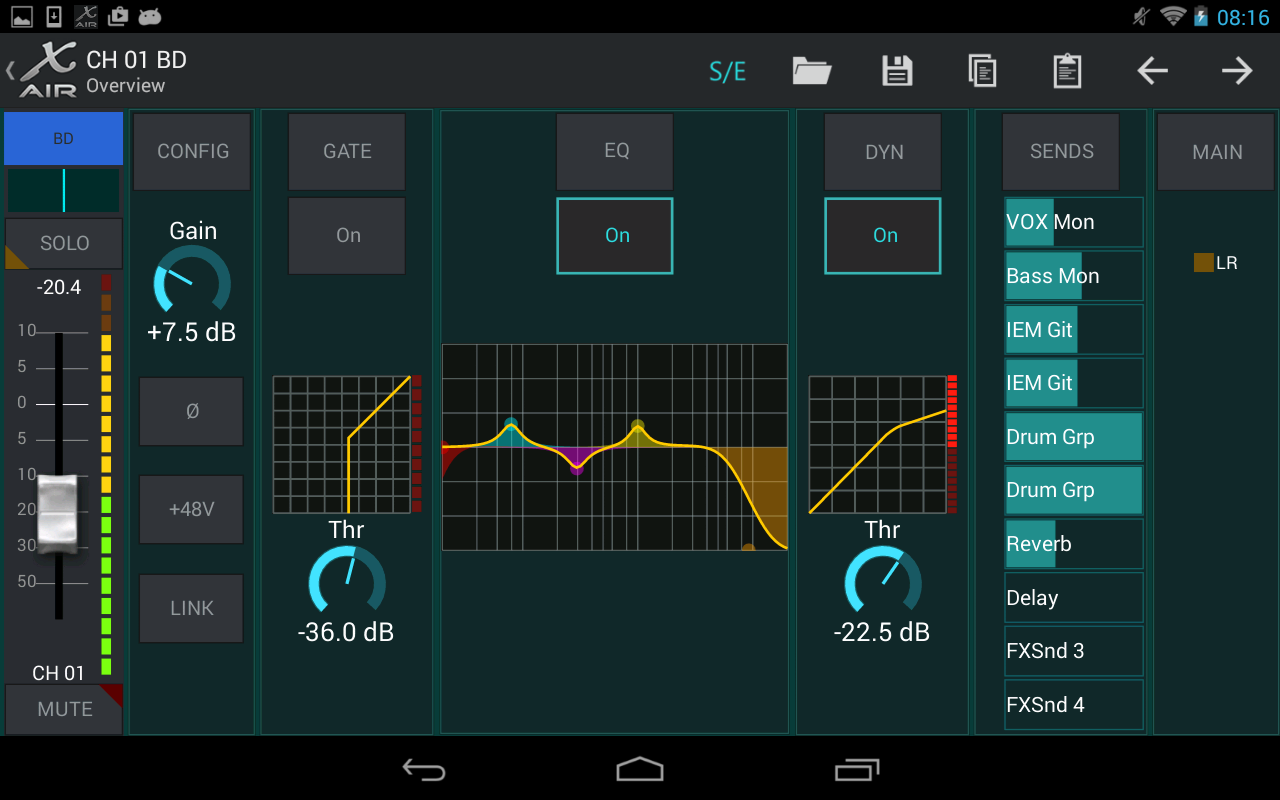1280x800 pixels.
Task: Paste channel settings with the clipboard icon
Action: (1066, 70)
